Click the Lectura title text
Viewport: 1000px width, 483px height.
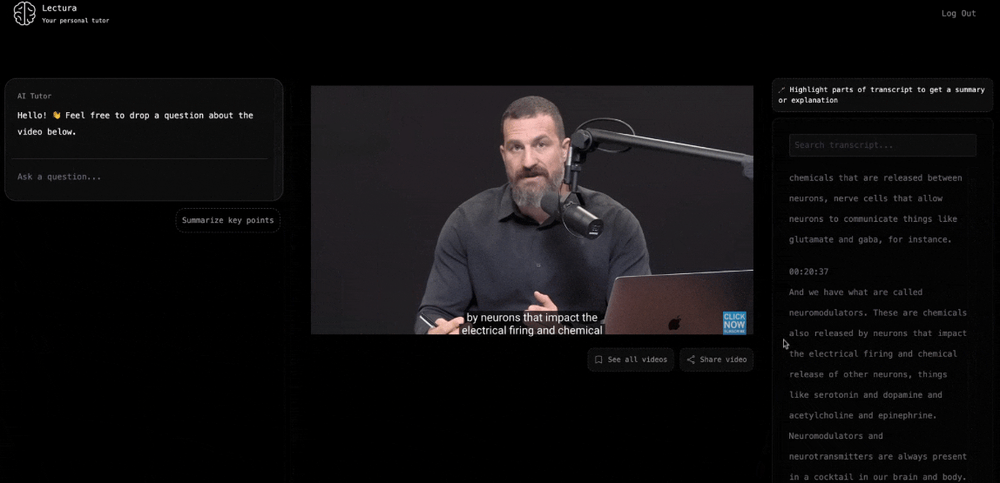tap(59, 8)
